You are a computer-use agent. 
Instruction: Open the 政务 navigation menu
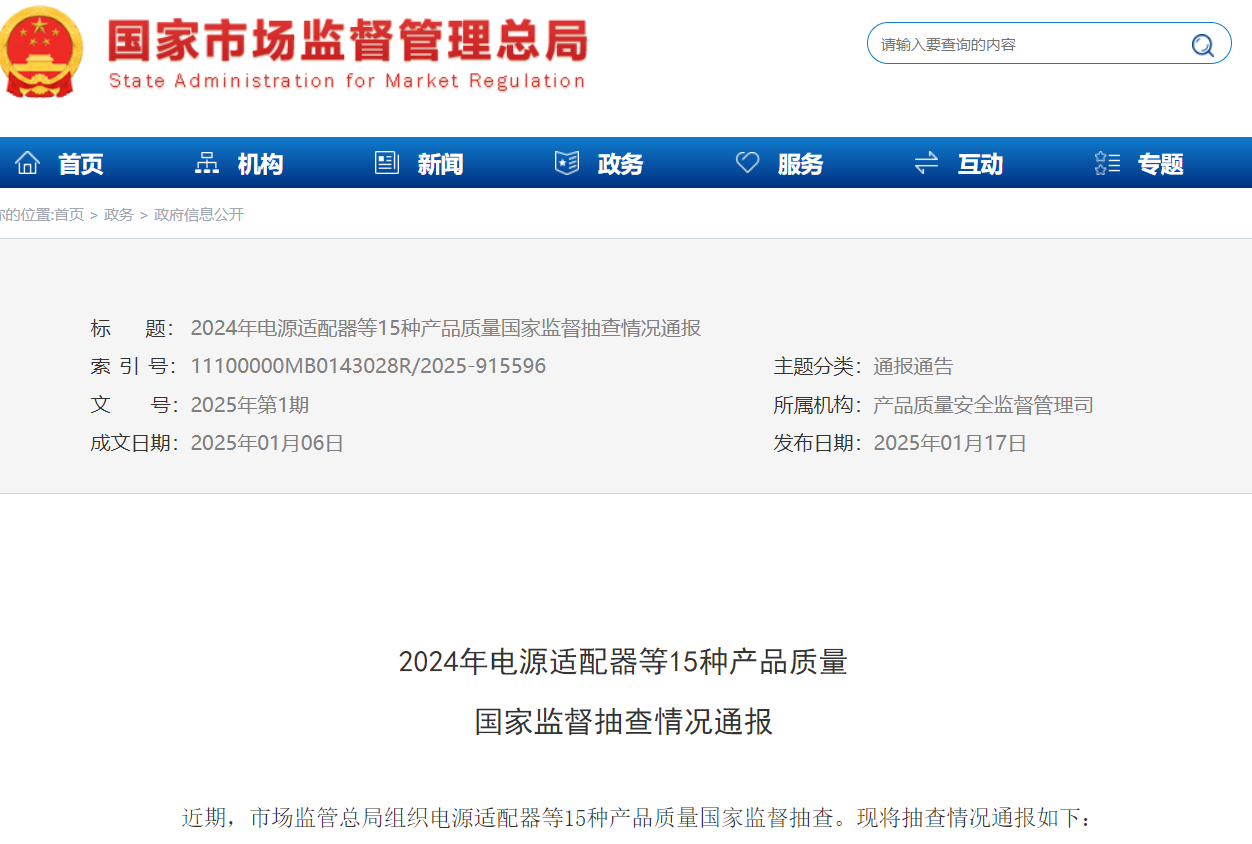(621, 164)
